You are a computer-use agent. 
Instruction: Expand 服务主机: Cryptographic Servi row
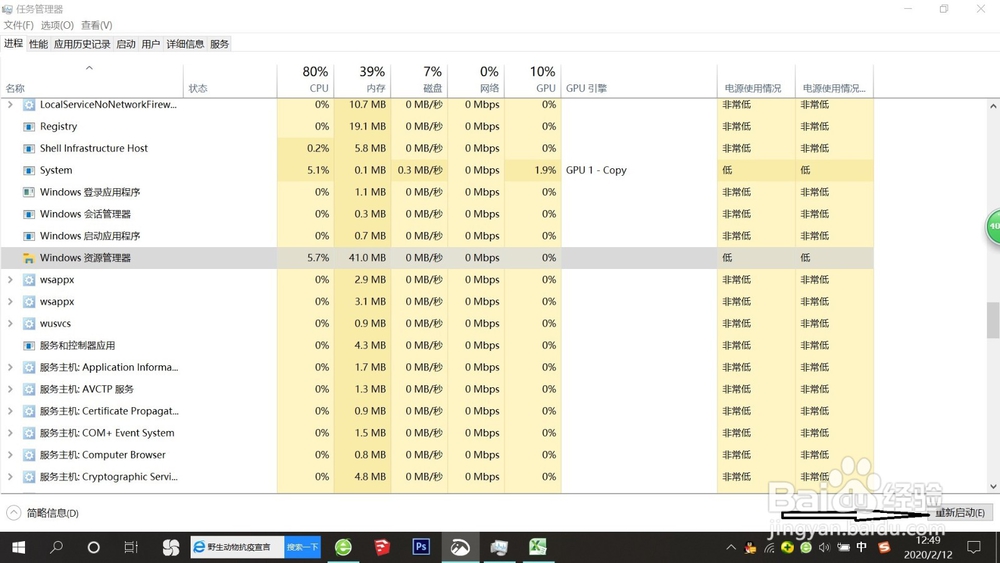10,477
